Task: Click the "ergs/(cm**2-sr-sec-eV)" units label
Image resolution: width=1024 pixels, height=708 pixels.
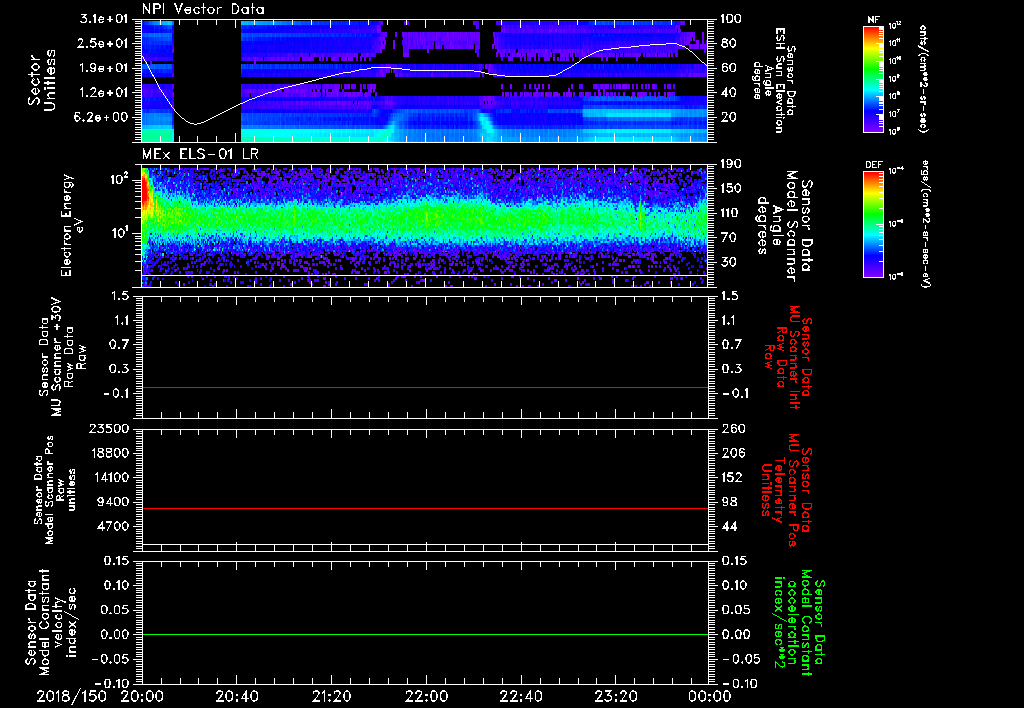Action: pos(927,224)
